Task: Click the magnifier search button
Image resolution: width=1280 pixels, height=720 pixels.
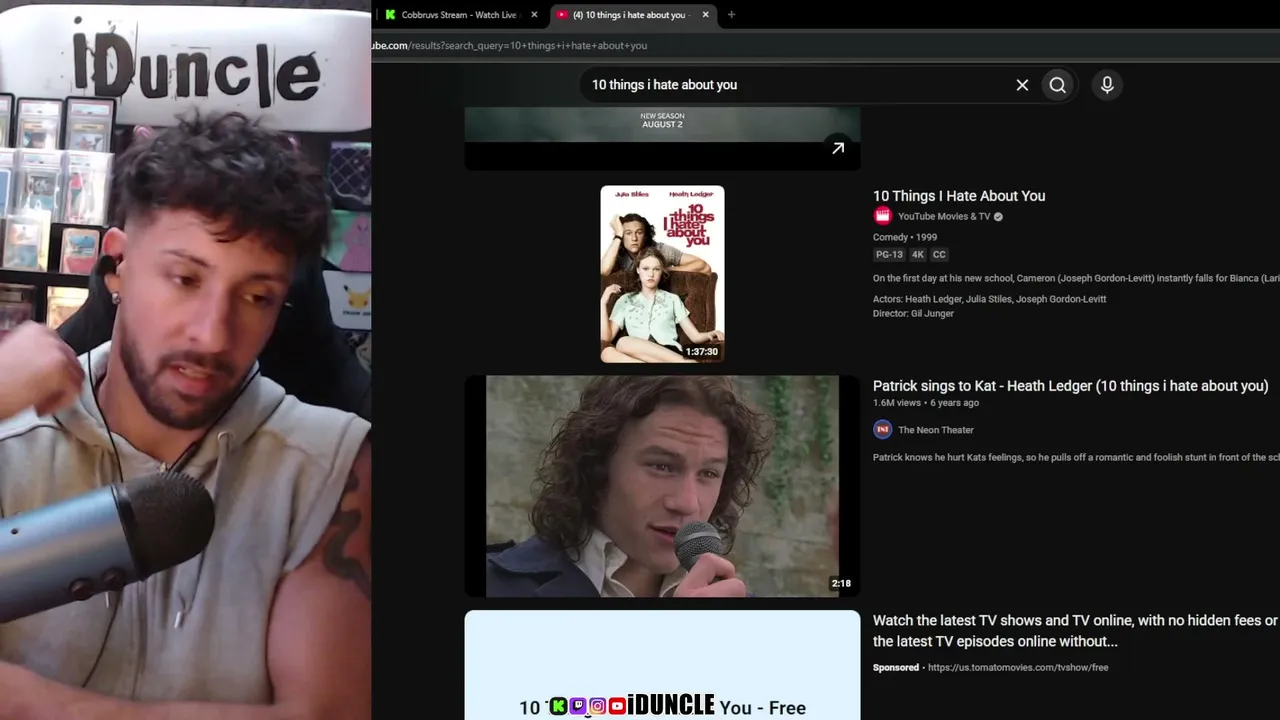Action: click(1057, 85)
